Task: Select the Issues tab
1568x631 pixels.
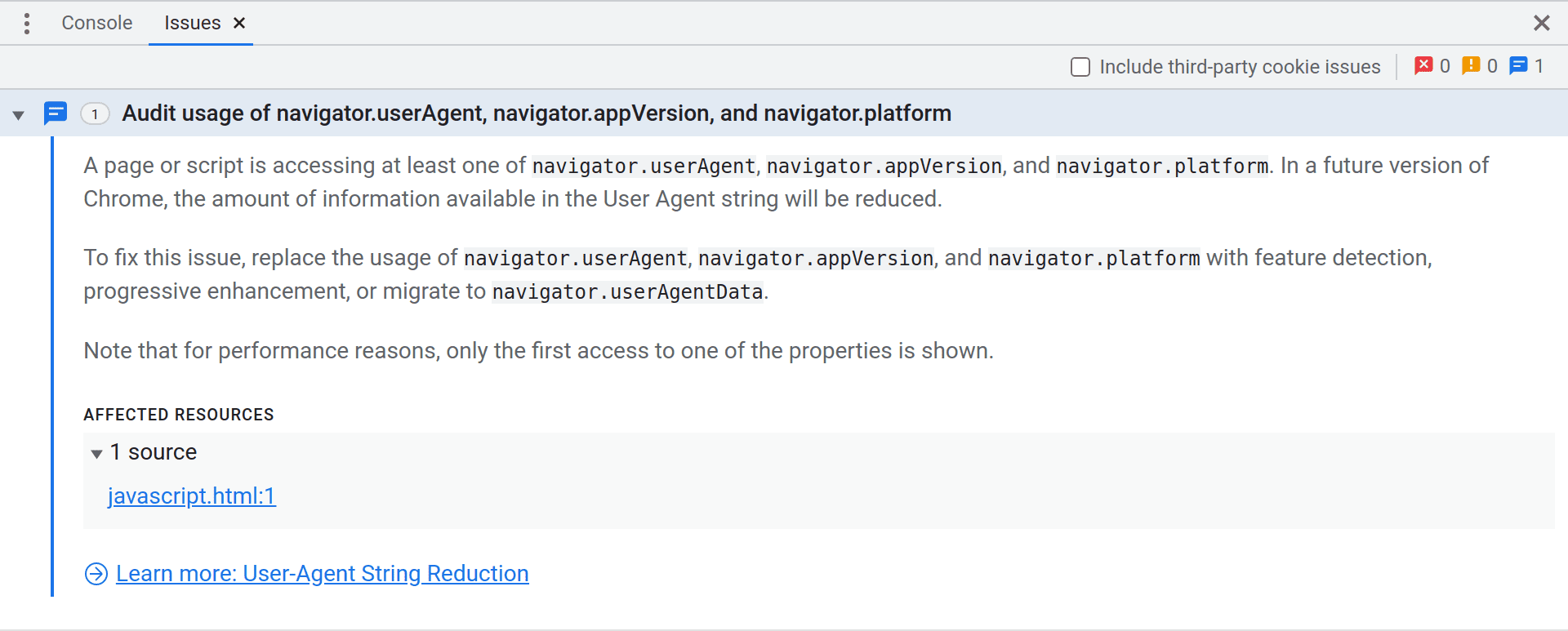Action: pos(192,23)
